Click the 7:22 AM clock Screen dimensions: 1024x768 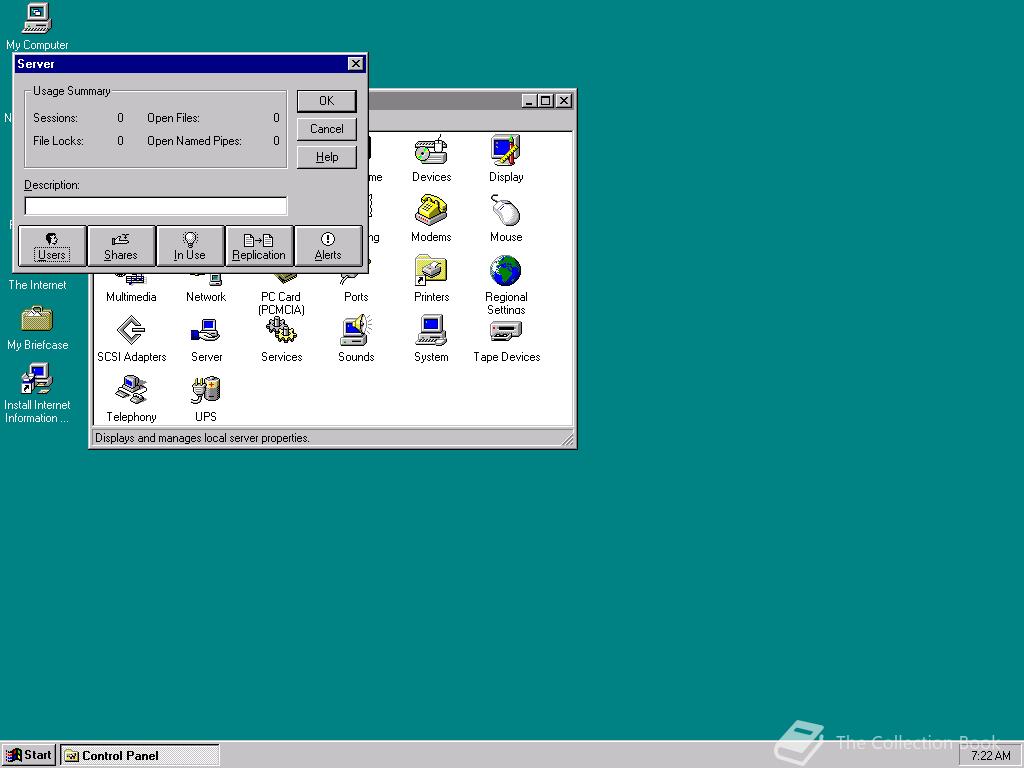(991, 756)
